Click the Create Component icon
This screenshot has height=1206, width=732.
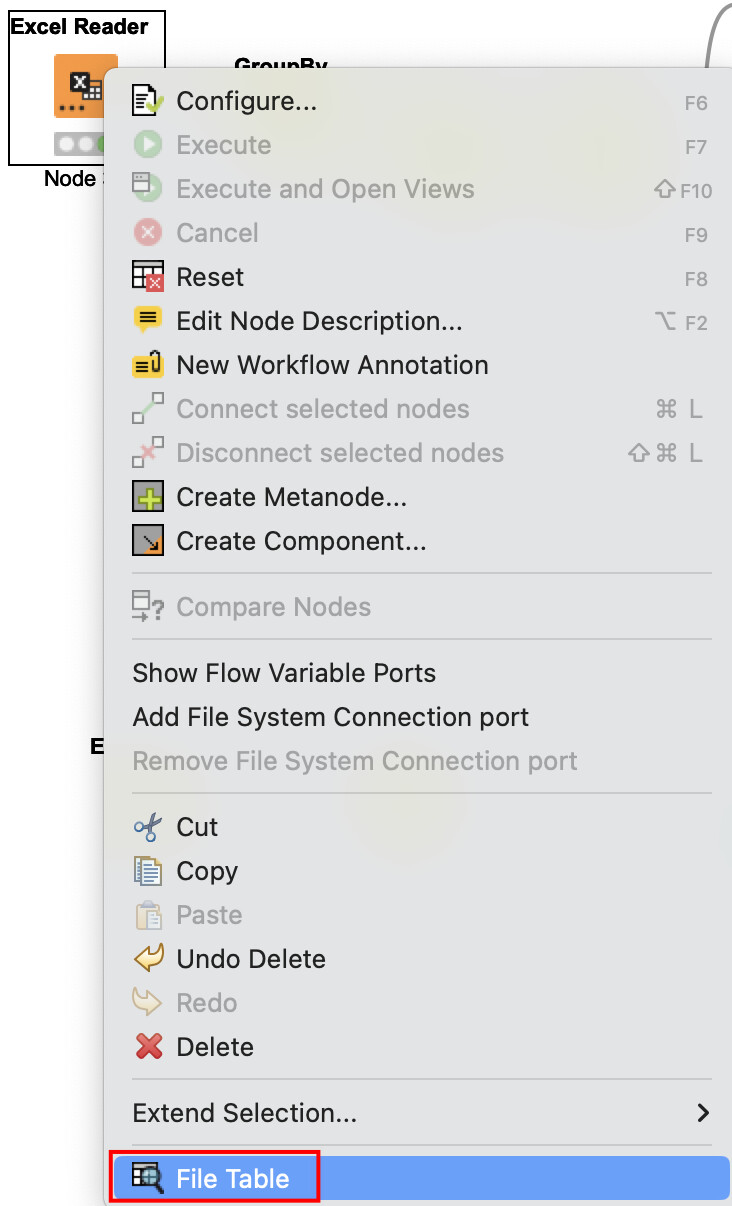pos(147,541)
